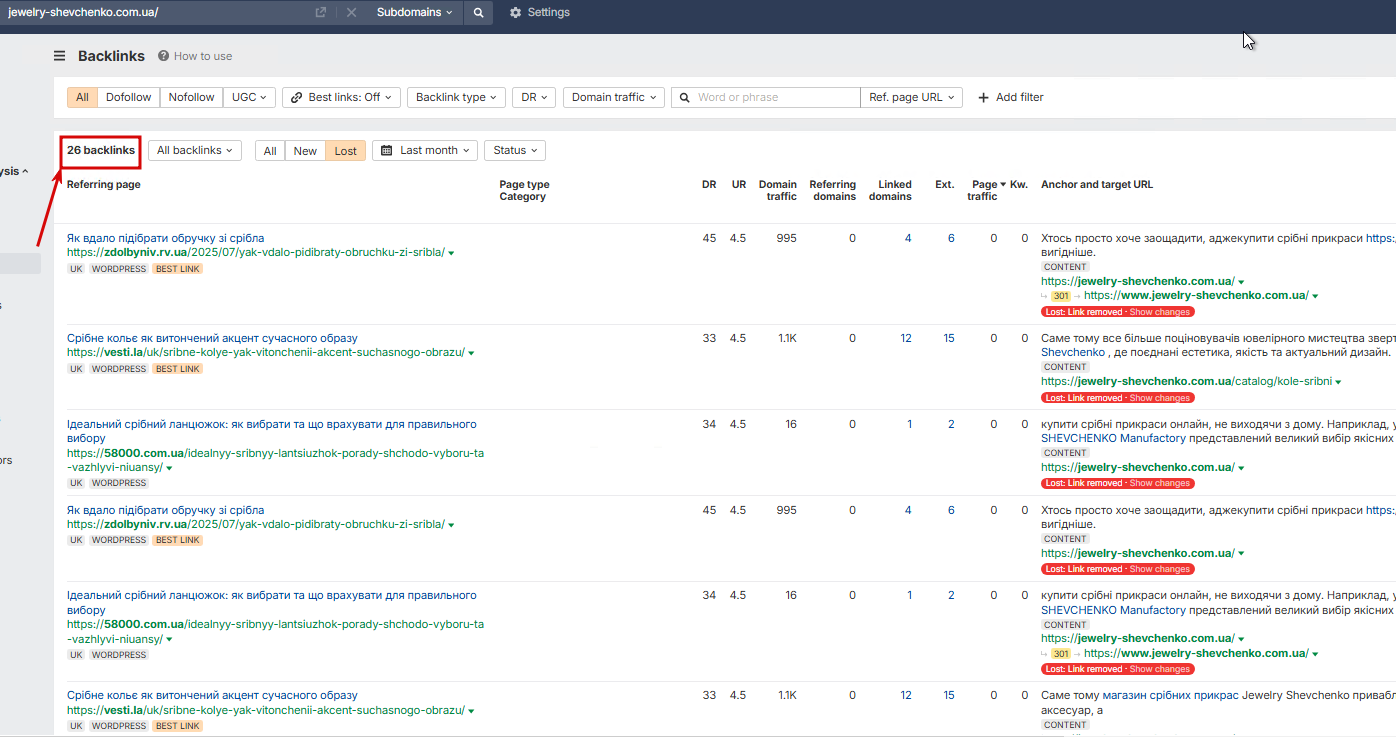Expand the Subdomains mode dropdown
Viewport: 1396px width, 737px height.
click(414, 13)
